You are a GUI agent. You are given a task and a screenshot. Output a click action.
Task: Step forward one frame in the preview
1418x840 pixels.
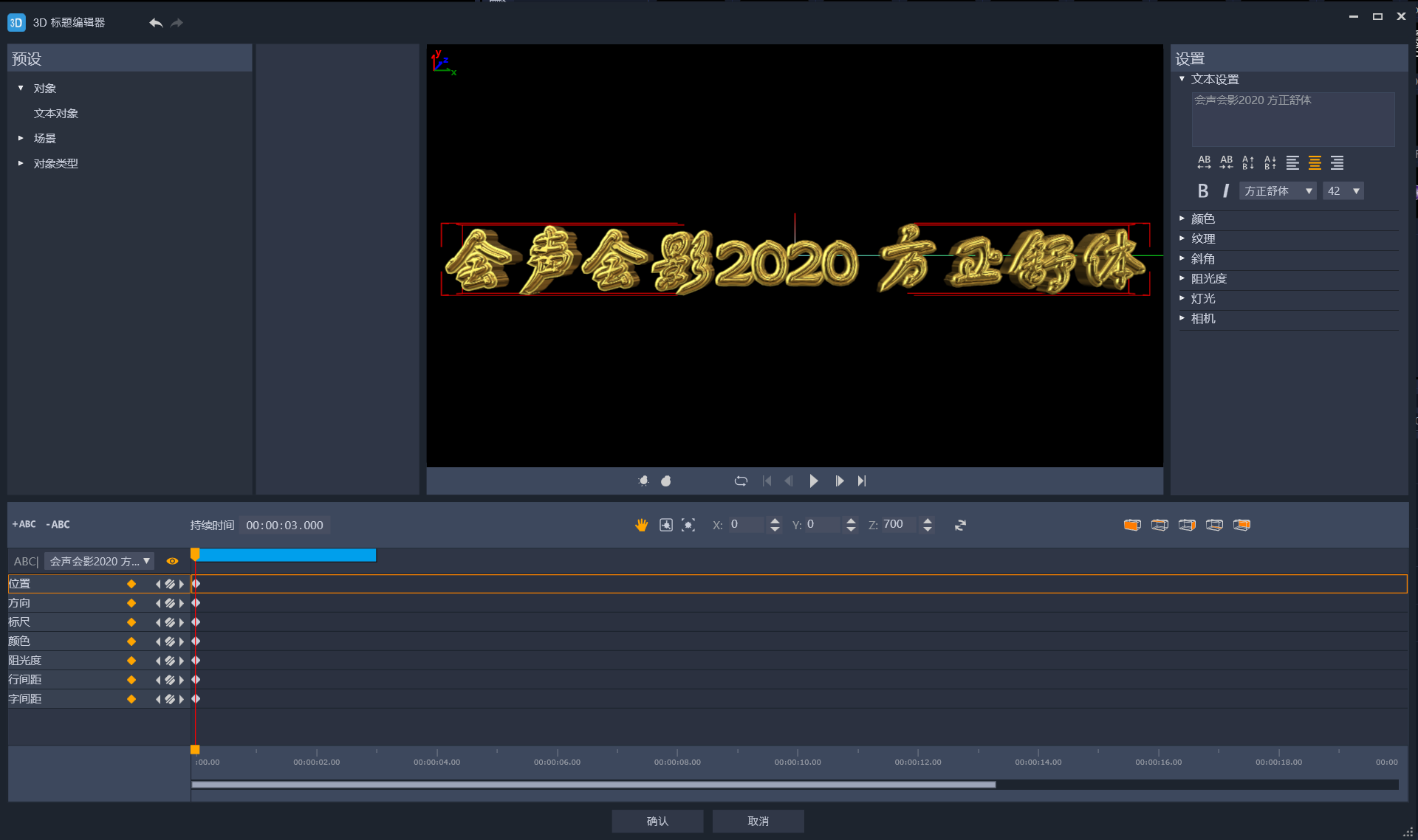pyautogui.click(x=839, y=481)
